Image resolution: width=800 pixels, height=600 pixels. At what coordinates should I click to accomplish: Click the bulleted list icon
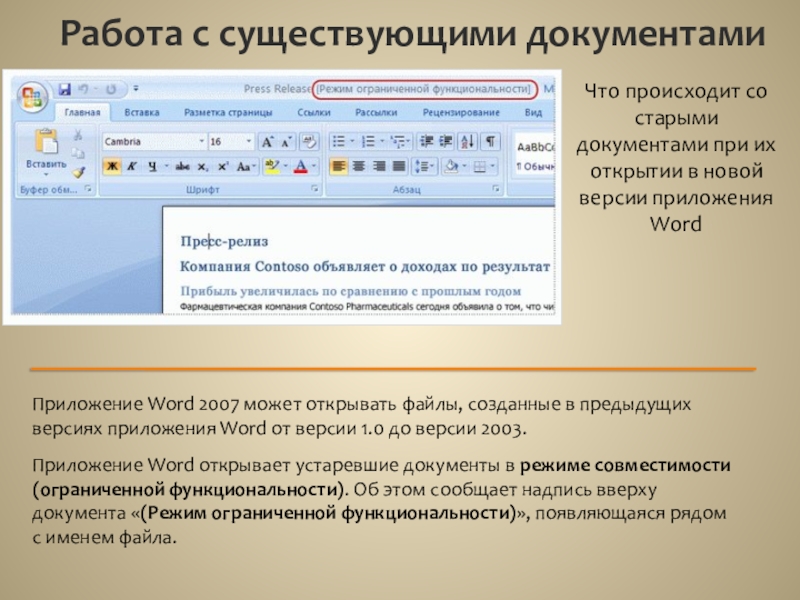pos(339,142)
